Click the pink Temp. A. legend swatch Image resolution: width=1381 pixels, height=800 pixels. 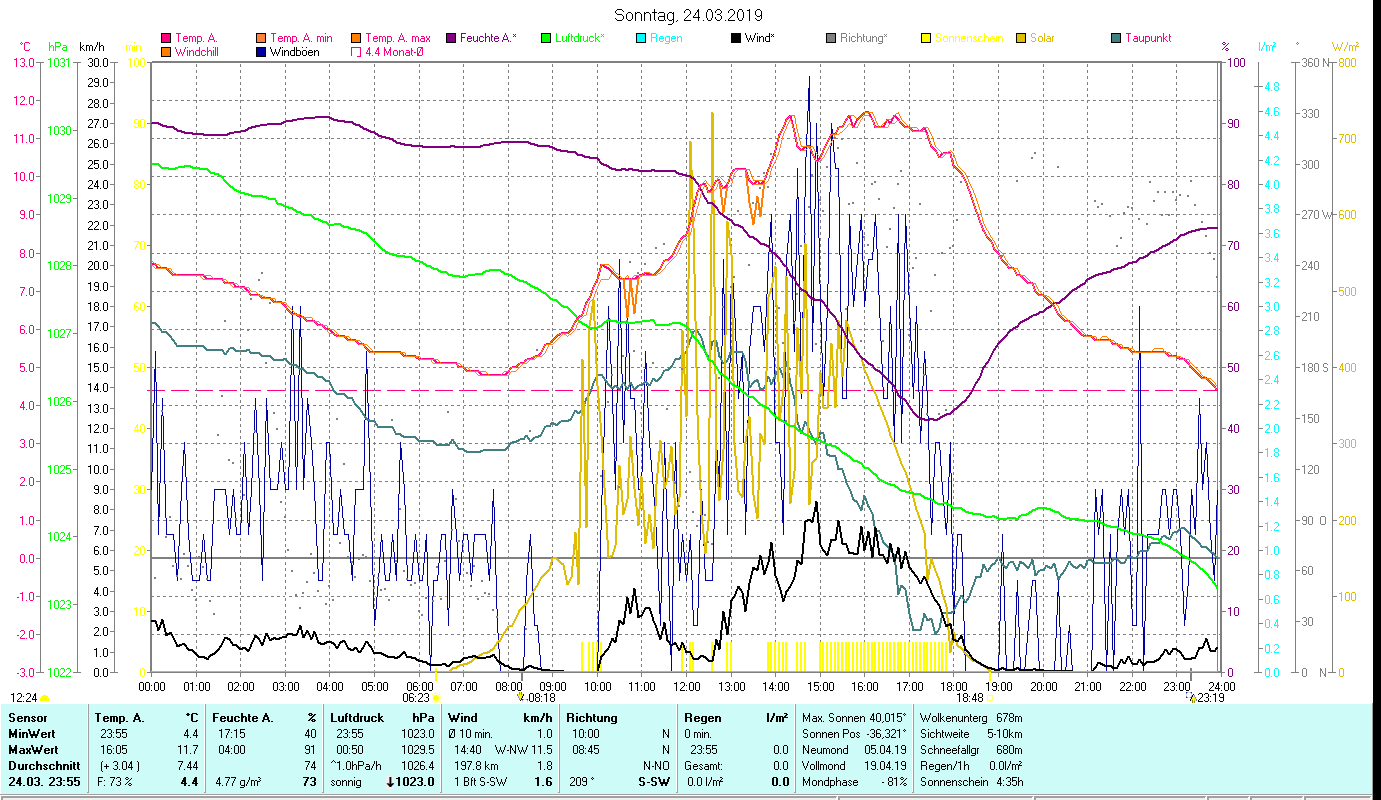[x=166, y=38]
